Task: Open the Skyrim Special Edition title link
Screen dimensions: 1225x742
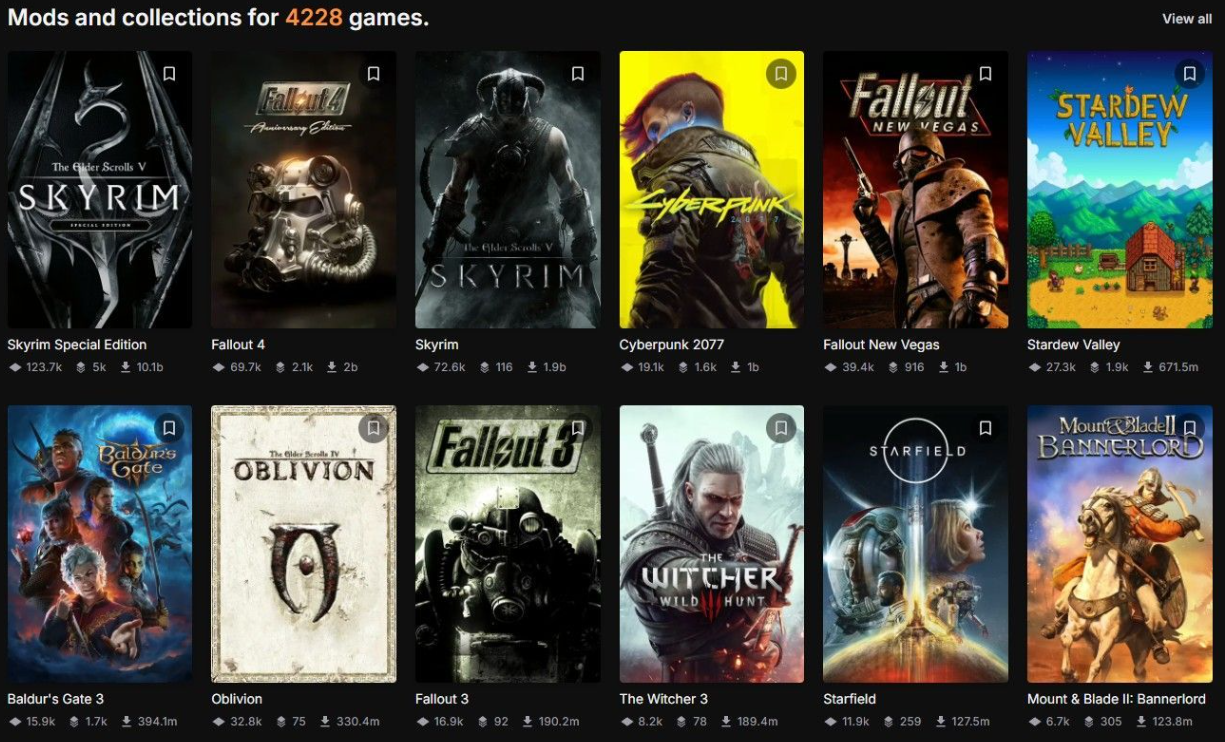Action: [77, 345]
